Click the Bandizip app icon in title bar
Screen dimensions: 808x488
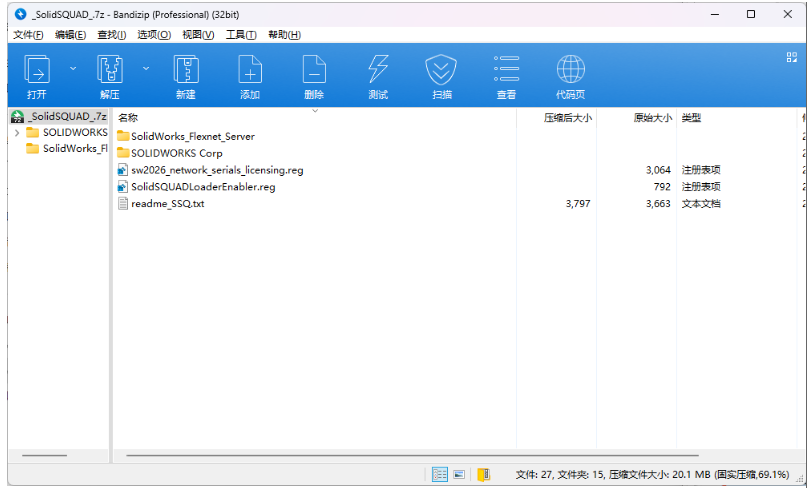coord(20,14)
